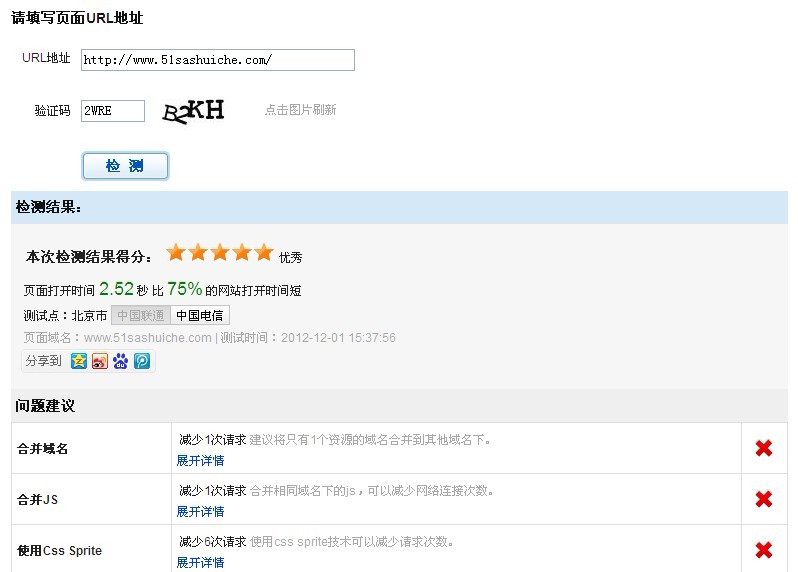Viewport: 798px width, 572px height.
Task: Click the 点击图片刷新 text
Action: click(x=300, y=110)
